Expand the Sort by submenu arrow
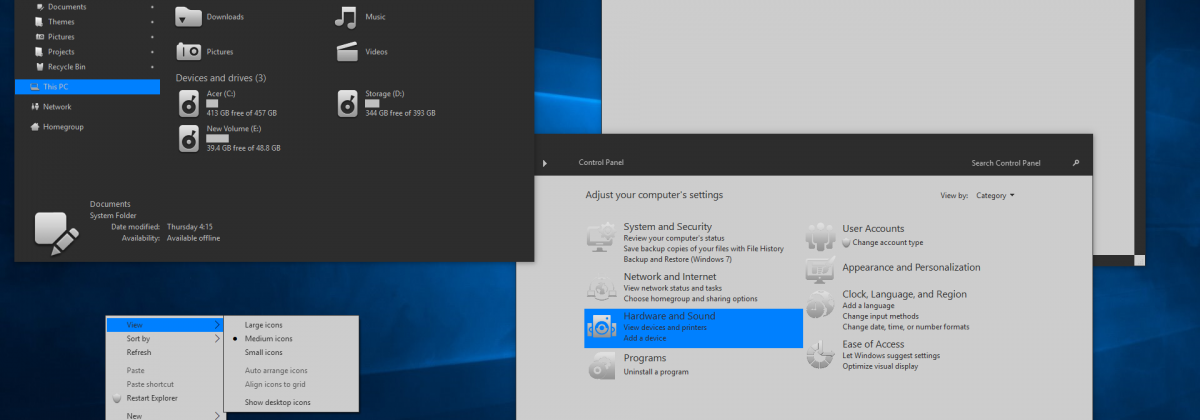Viewport: 1200px width, 420px height. [217, 339]
